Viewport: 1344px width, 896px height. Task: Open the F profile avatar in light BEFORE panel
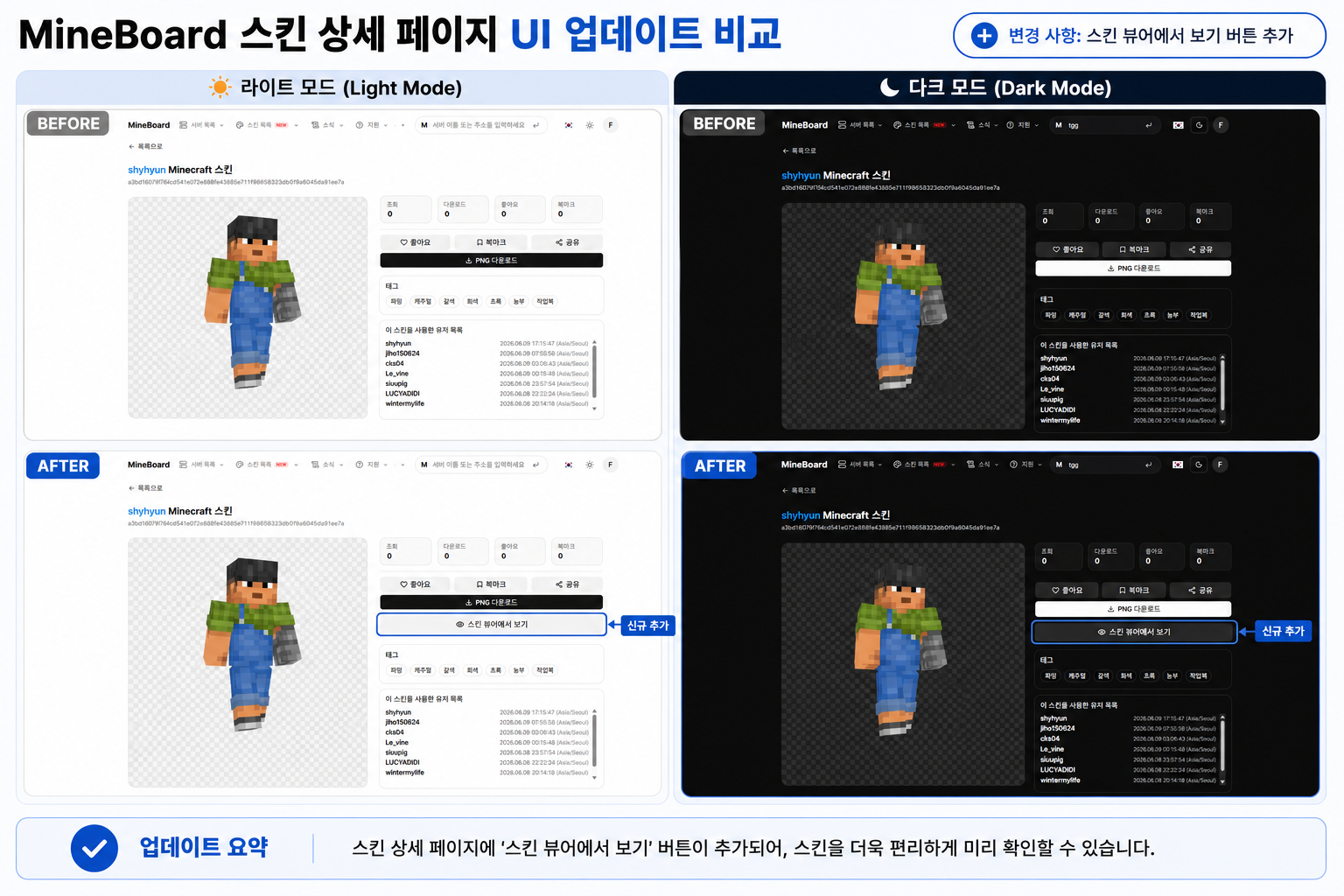(x=611, y=125)
